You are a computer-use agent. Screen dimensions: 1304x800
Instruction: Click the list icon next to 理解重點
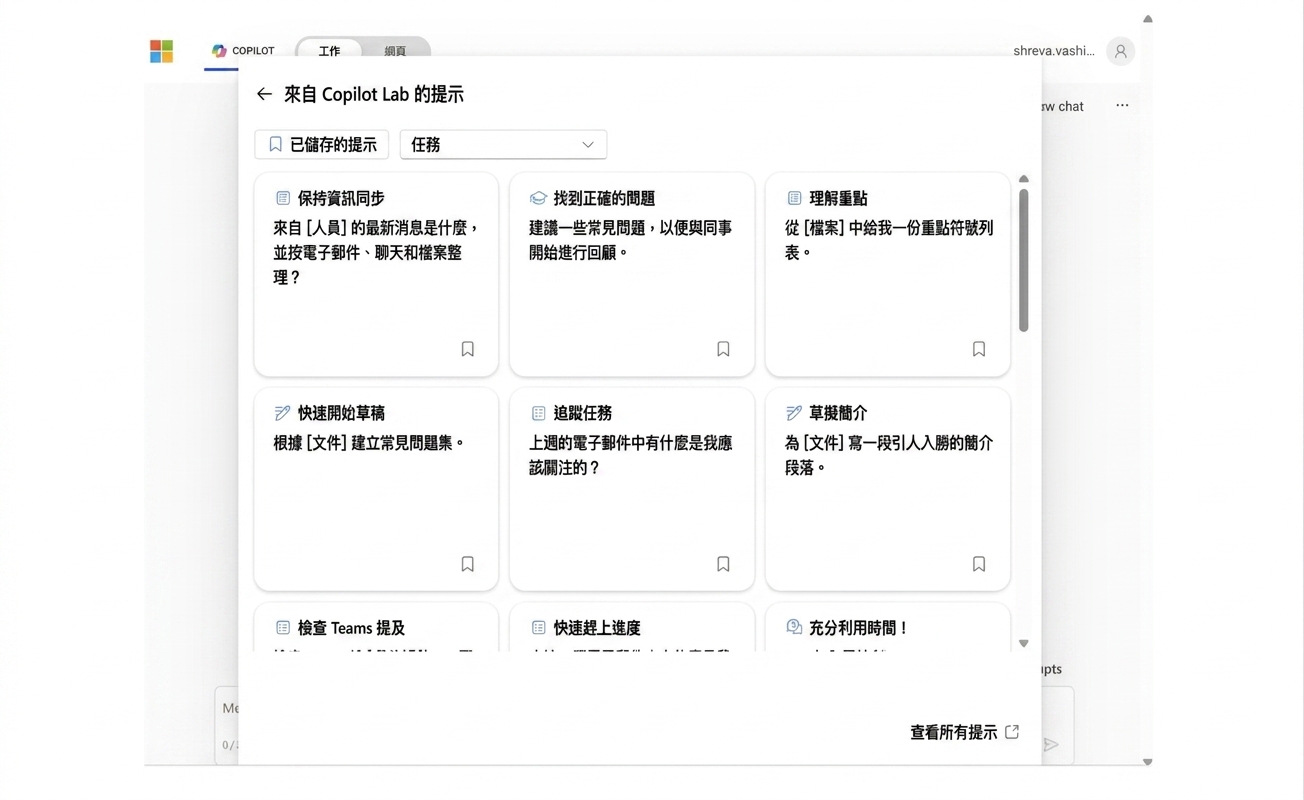pyautogui.click(x=794, y=198)
